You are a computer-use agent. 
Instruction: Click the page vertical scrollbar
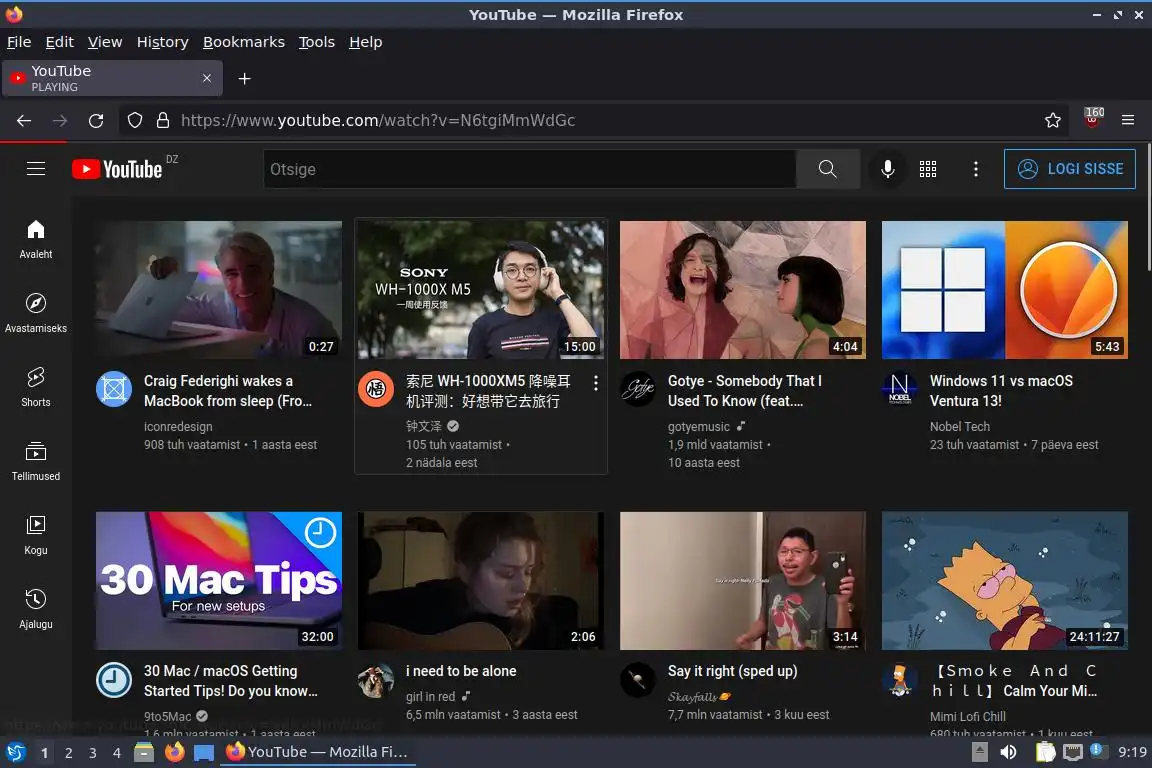coord(1148,209)
